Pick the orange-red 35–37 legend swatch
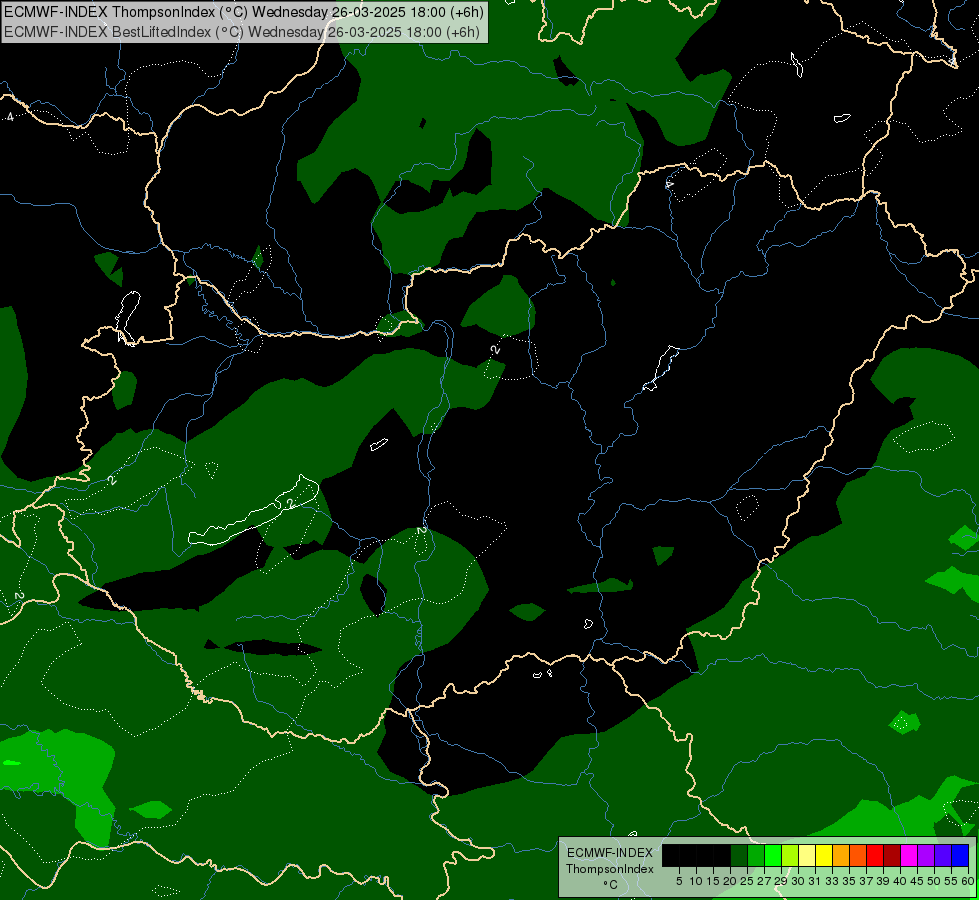The image size is (979, 900). 858,855
